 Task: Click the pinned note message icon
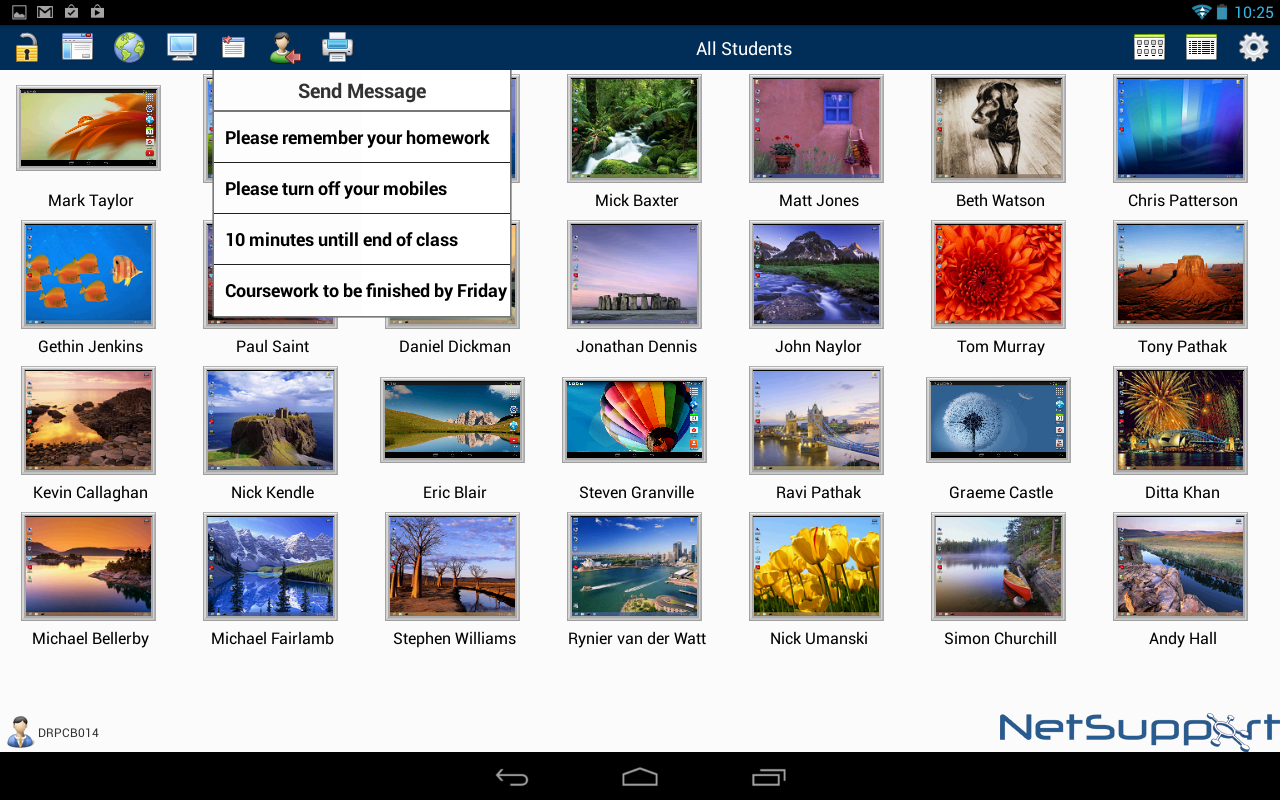(233, 47)
